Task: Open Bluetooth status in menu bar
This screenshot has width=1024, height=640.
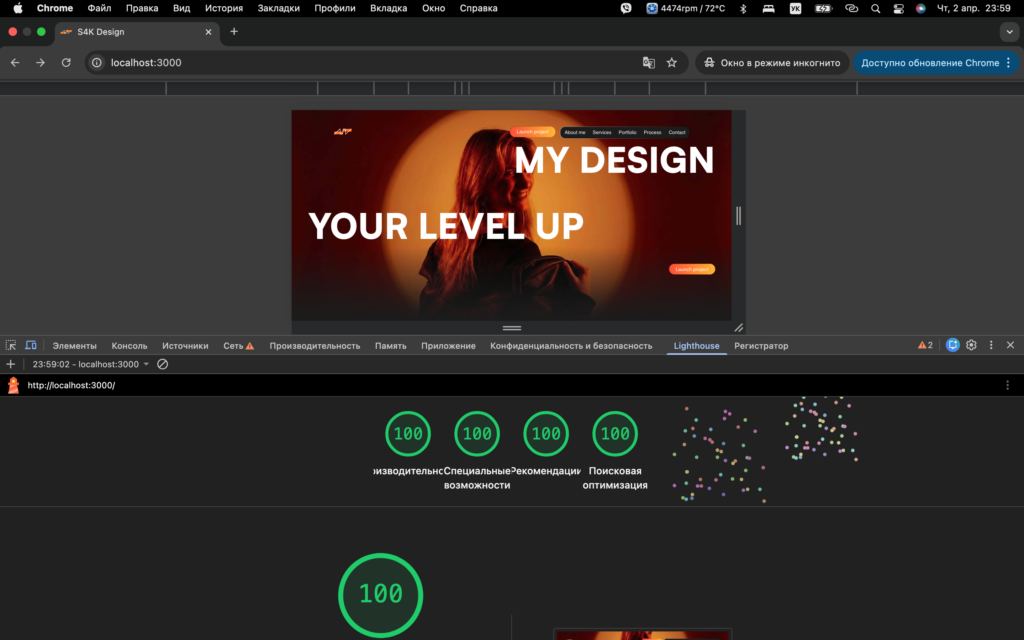Action: coord(743,8)
